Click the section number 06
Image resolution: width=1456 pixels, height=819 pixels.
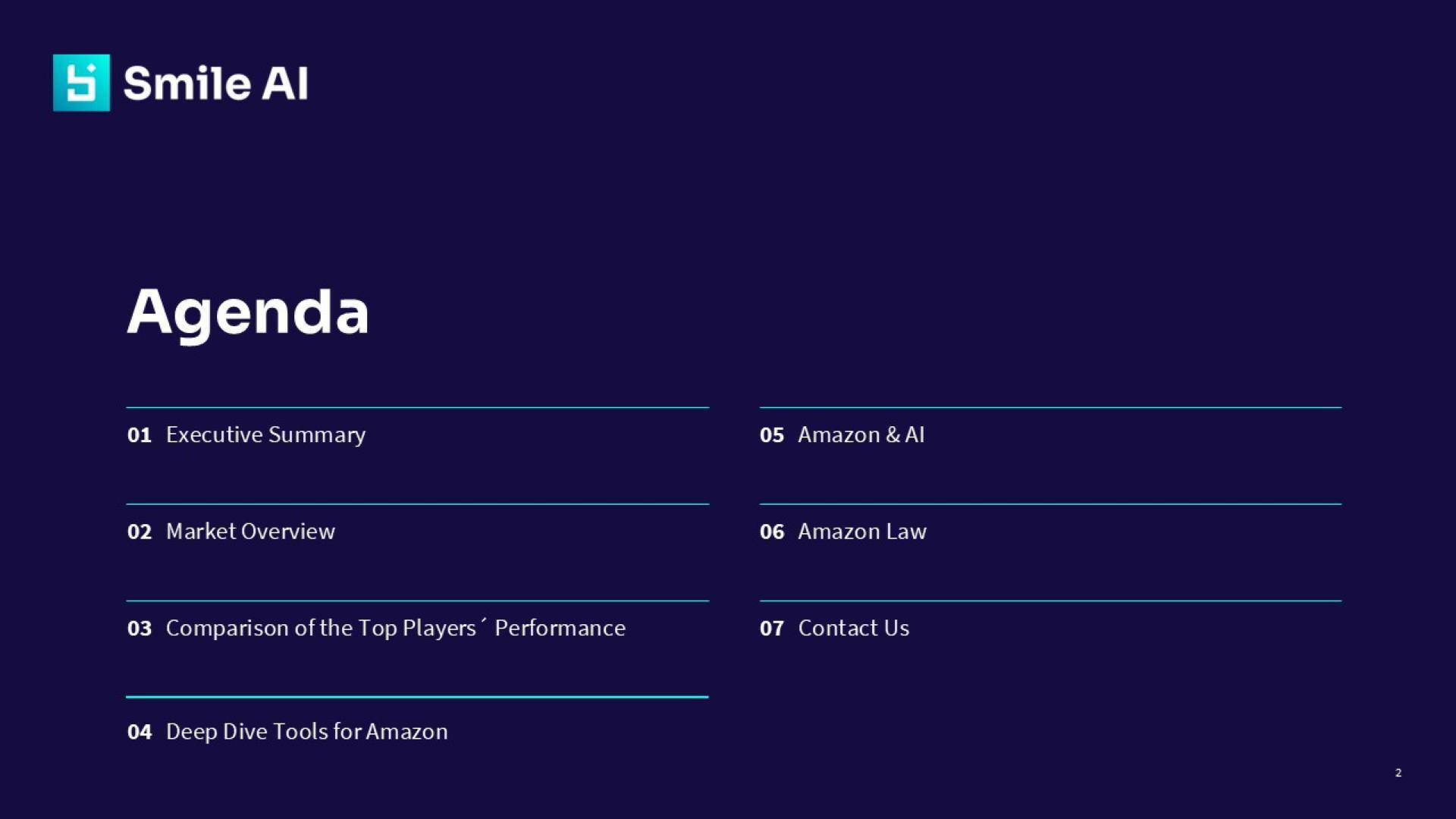[x=771, y=532]
